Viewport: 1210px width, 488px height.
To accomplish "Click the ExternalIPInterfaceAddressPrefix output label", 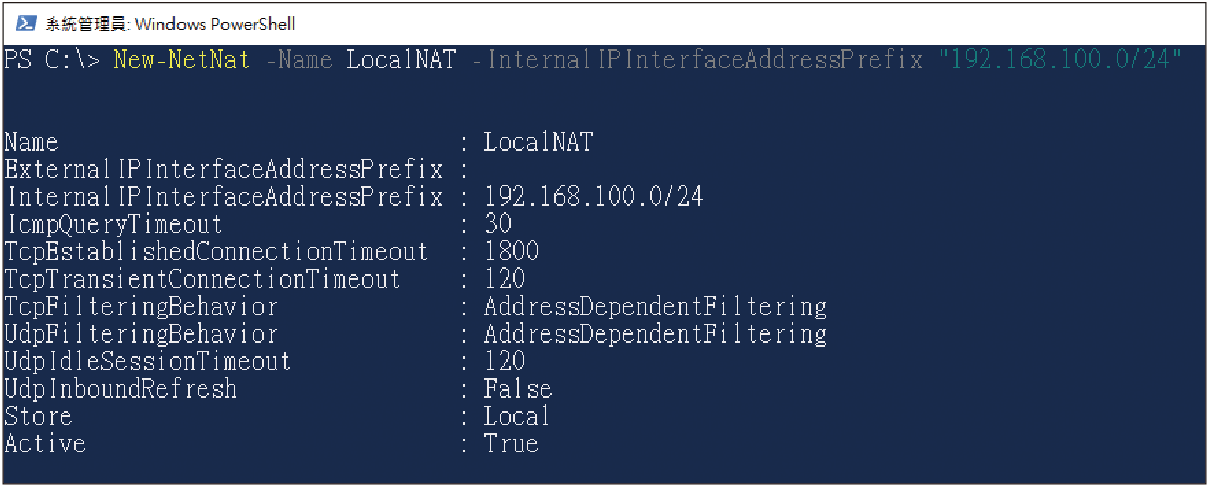I will [223, 169].
